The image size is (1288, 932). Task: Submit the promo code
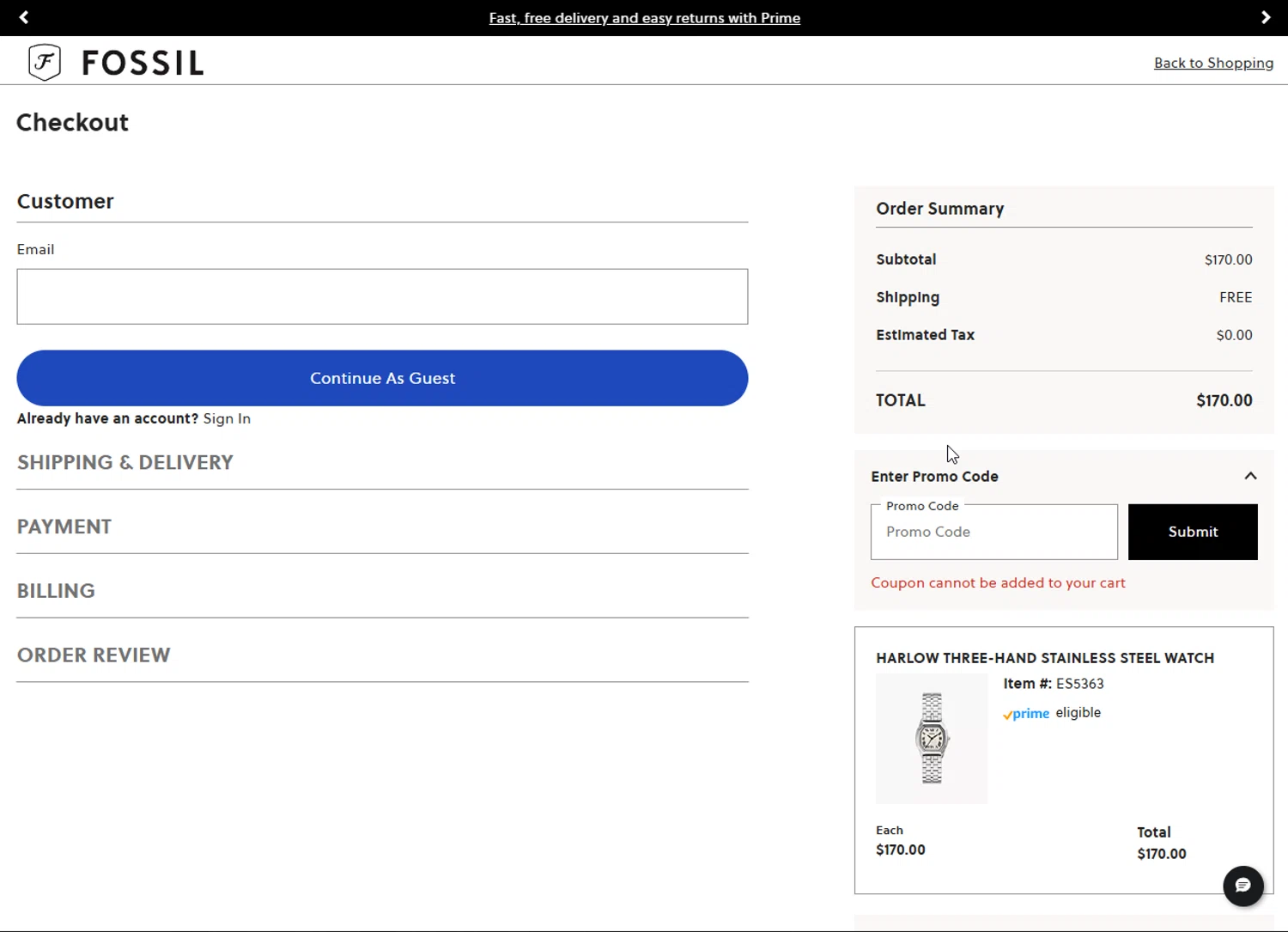pyautogui.click(x=1192, y=532)
